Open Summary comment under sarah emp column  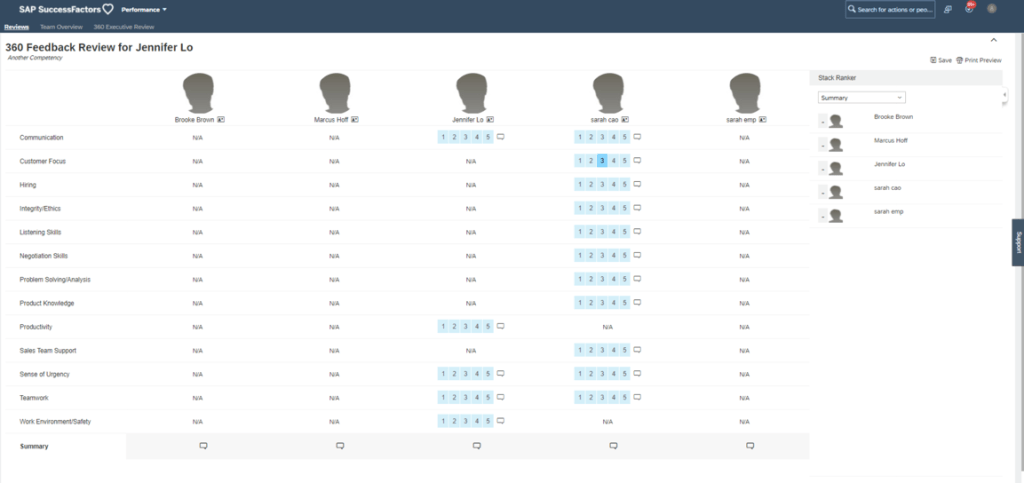click(749, 445)
